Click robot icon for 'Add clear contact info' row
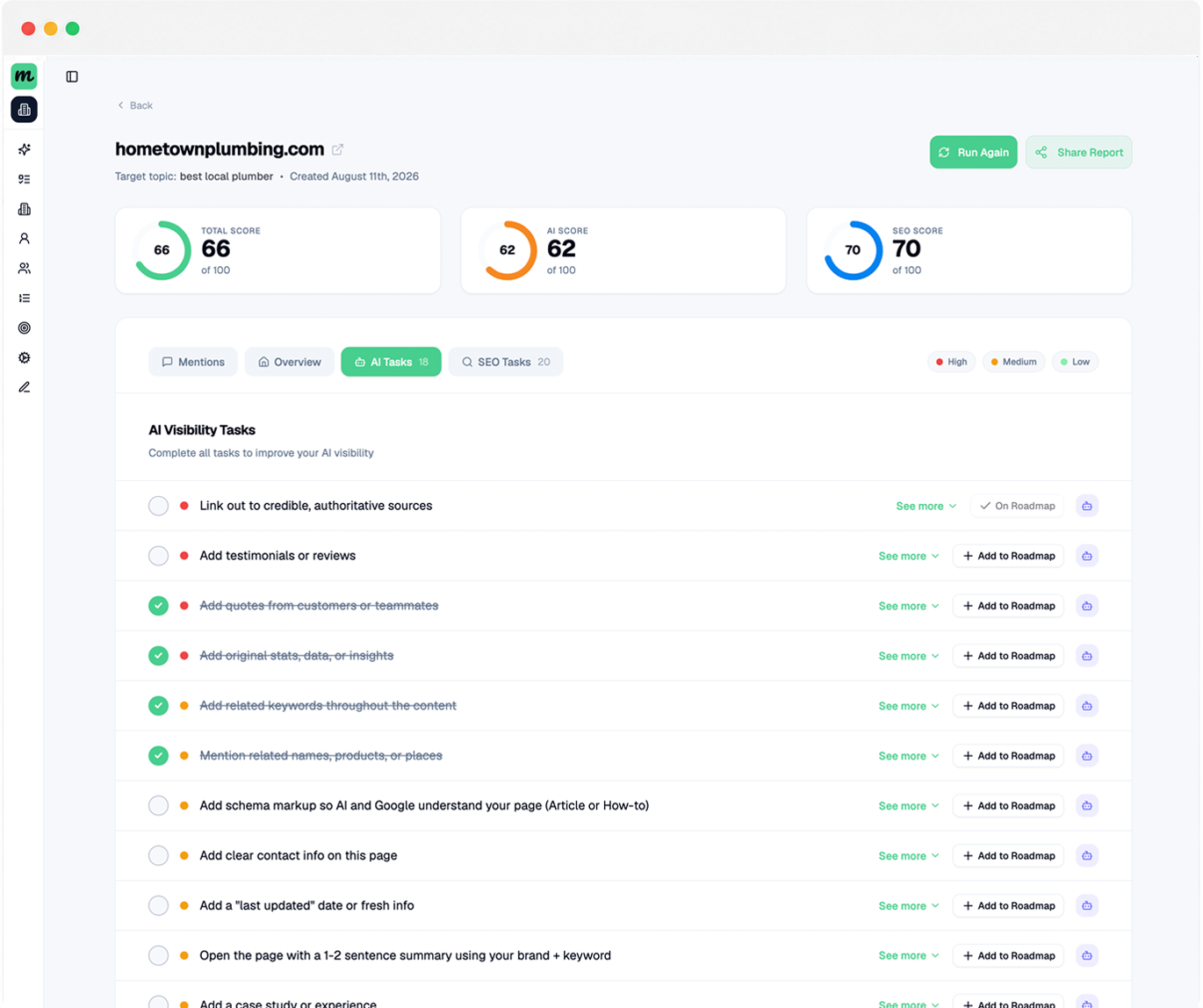 (1087, 856)
